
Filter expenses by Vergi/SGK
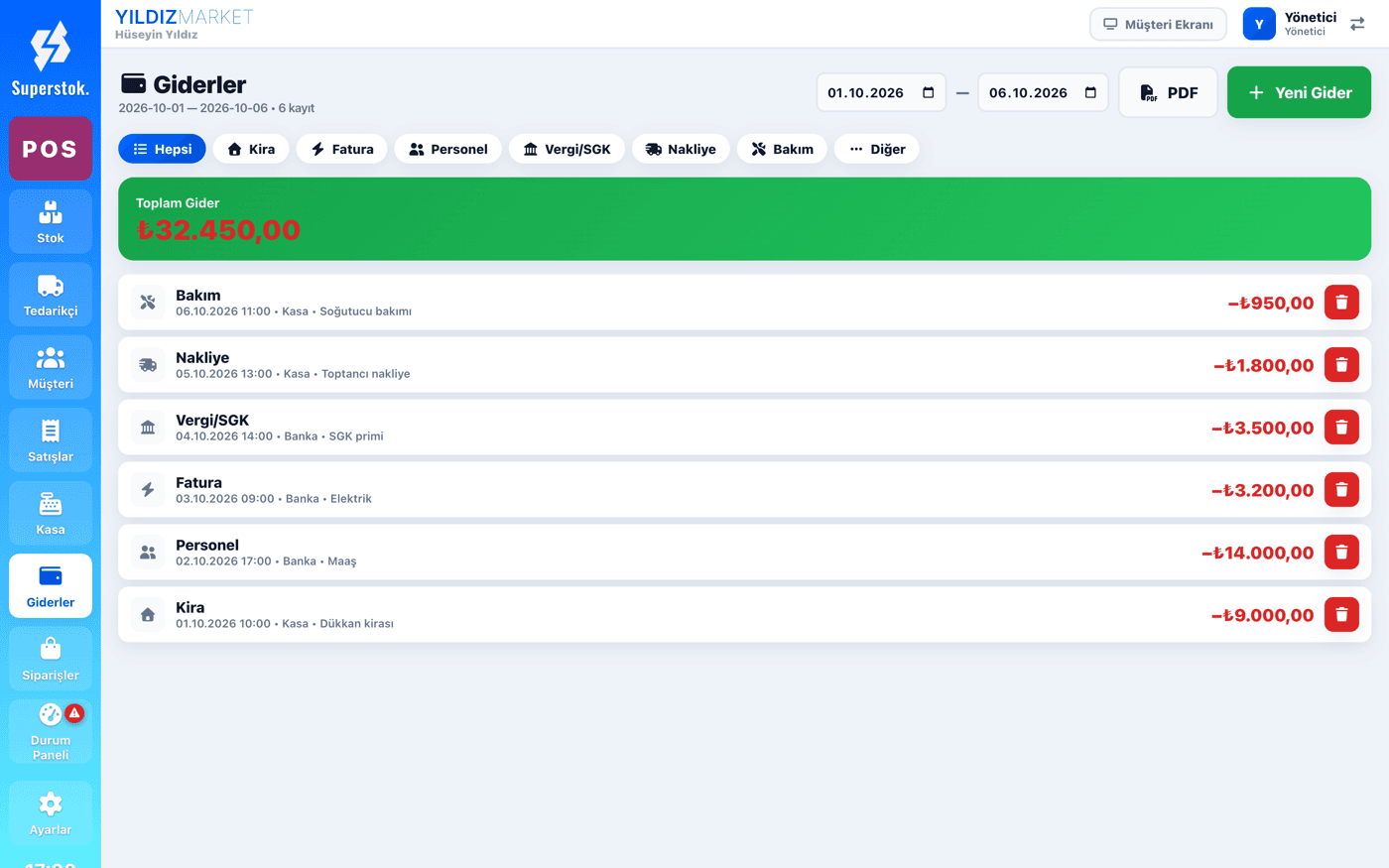567,149
